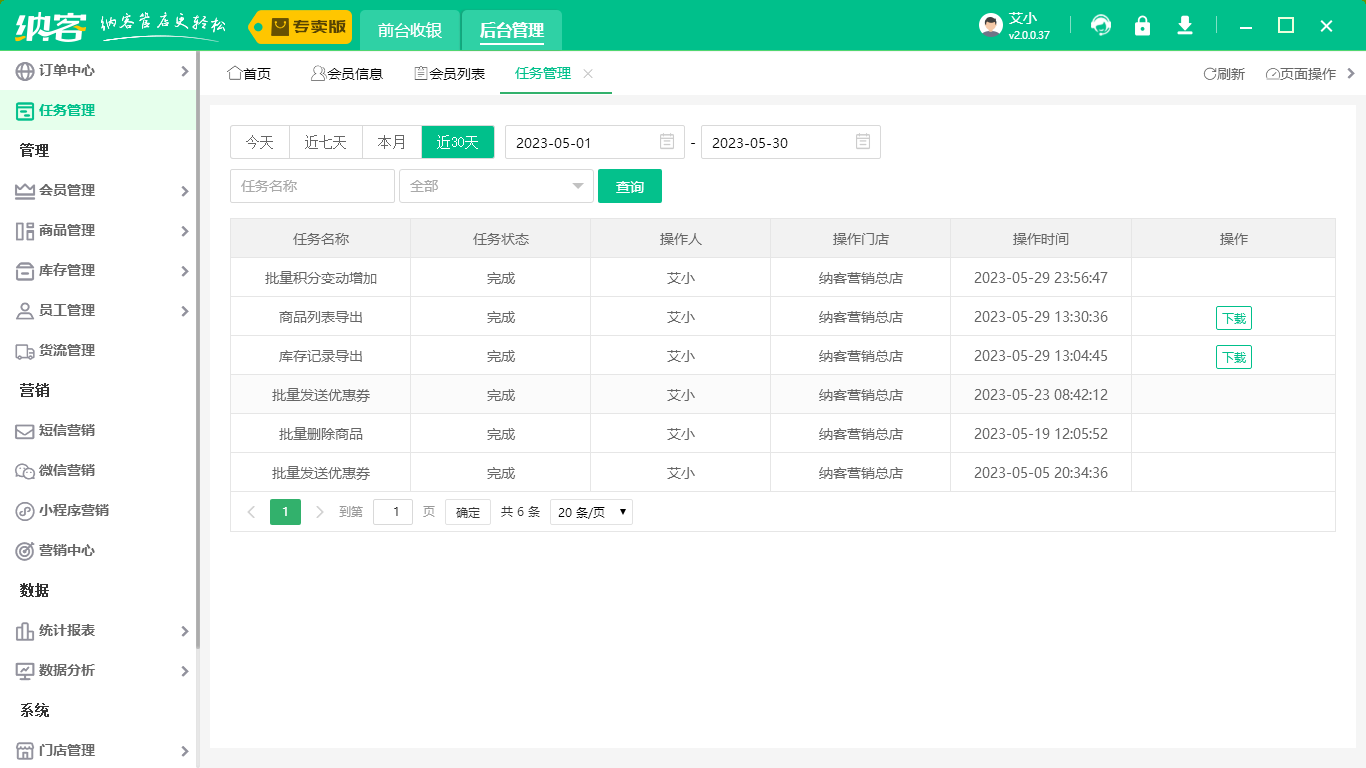1366x768 pixels.
Task: Click the download icon in the title bar
Action: [1184, 25]
